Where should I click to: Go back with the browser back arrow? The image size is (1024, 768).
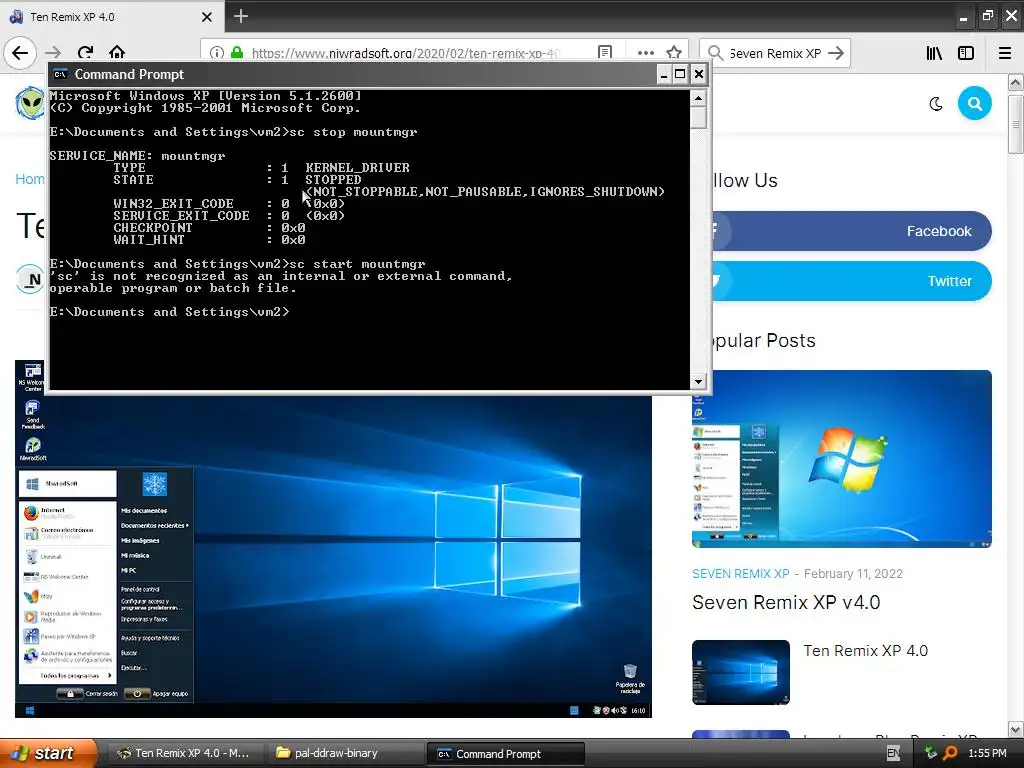(x=20, y=53)
